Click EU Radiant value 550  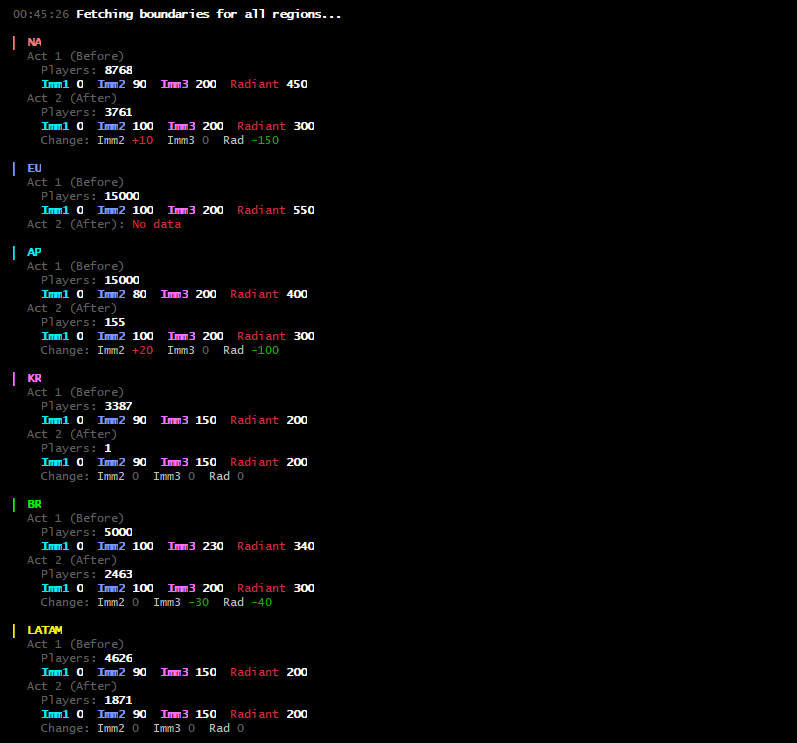(304, 210)
